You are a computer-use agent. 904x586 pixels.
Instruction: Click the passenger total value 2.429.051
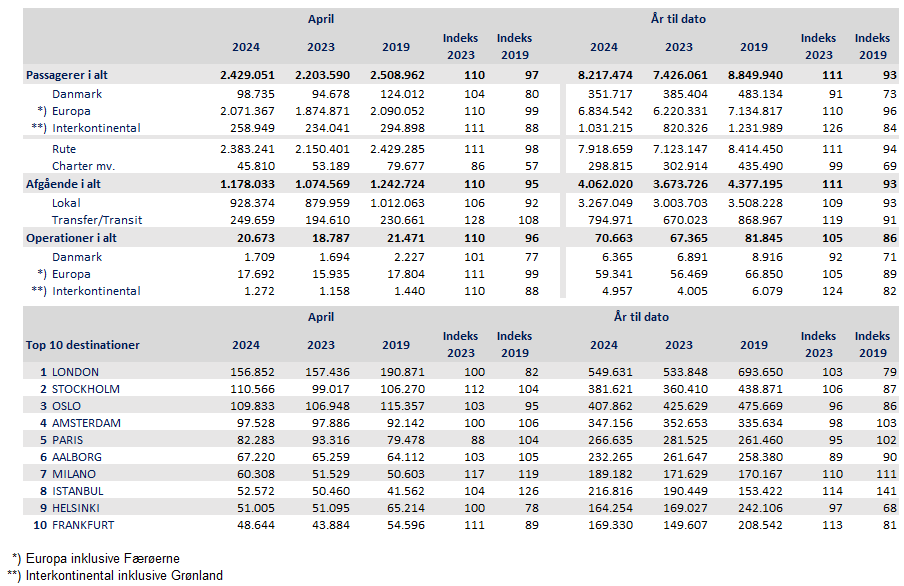coord(246,75)
